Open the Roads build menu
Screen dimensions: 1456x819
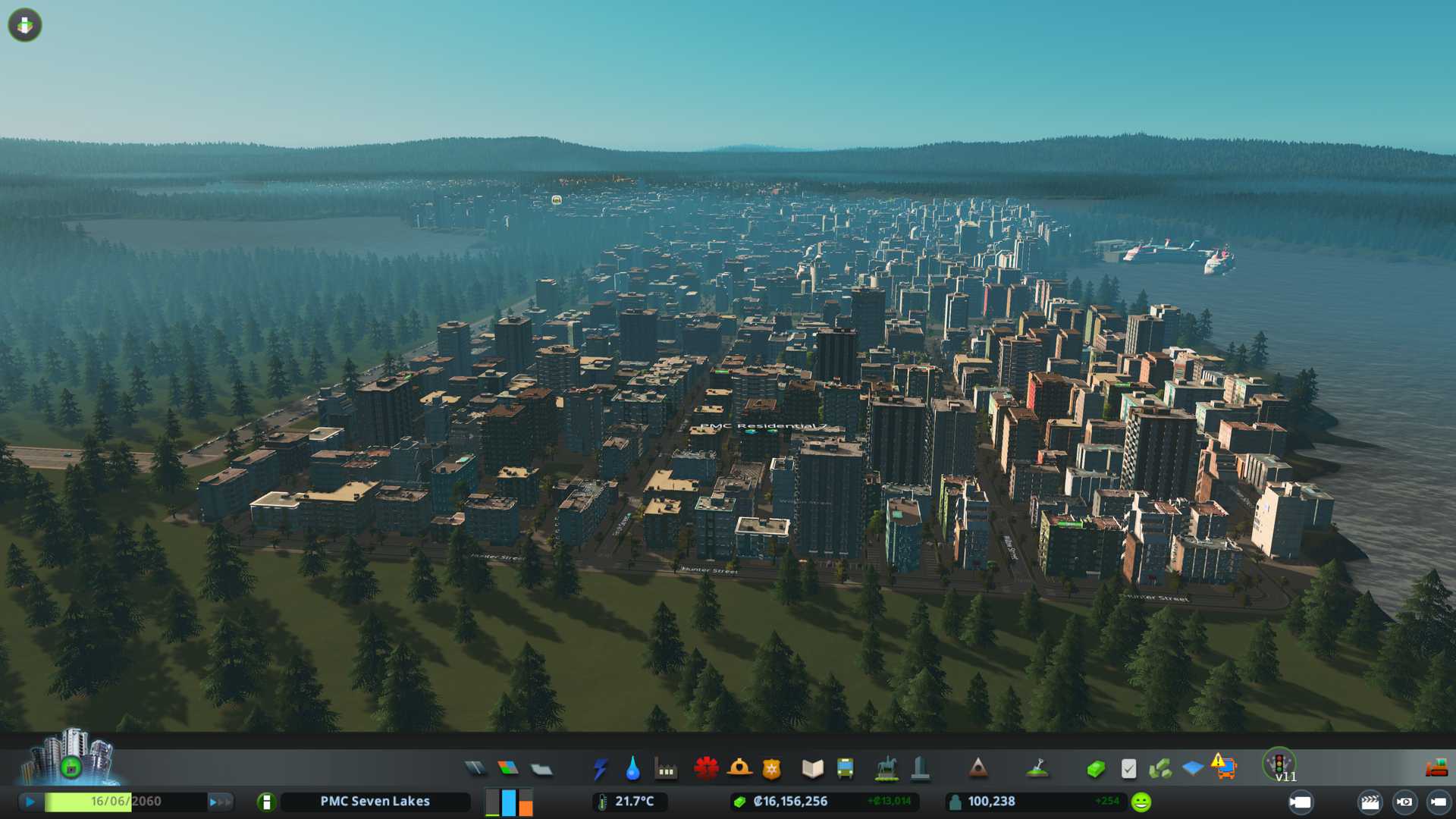475,769
